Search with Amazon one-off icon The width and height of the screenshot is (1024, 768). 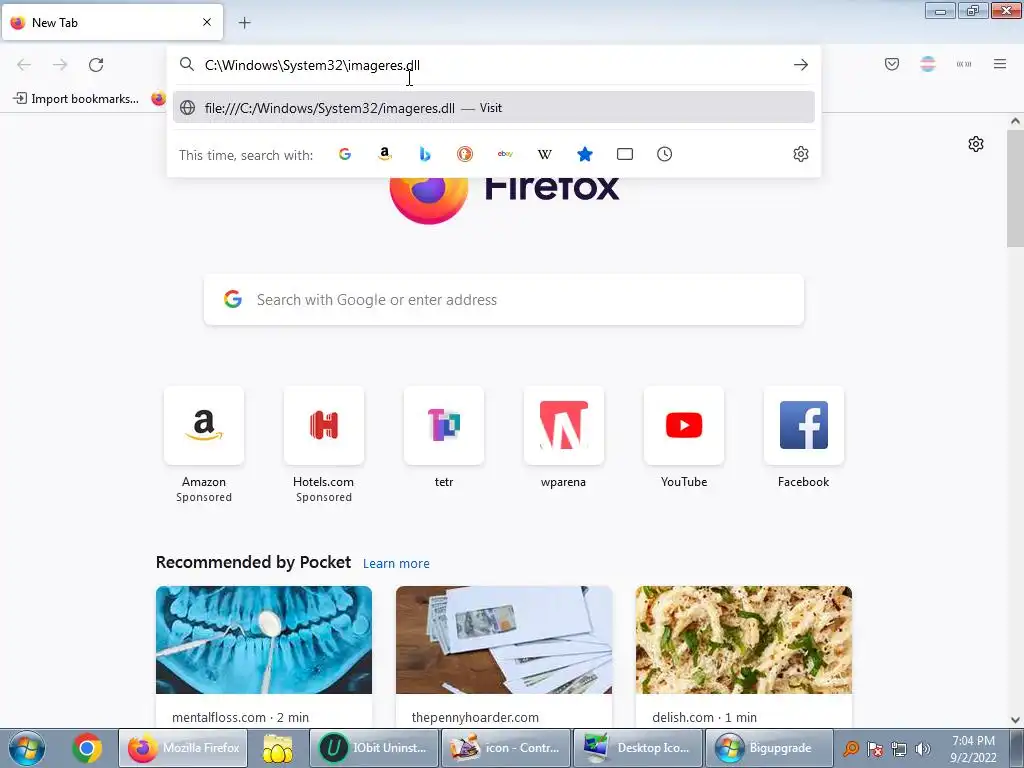pyautogui.click(x=385, y=154)
